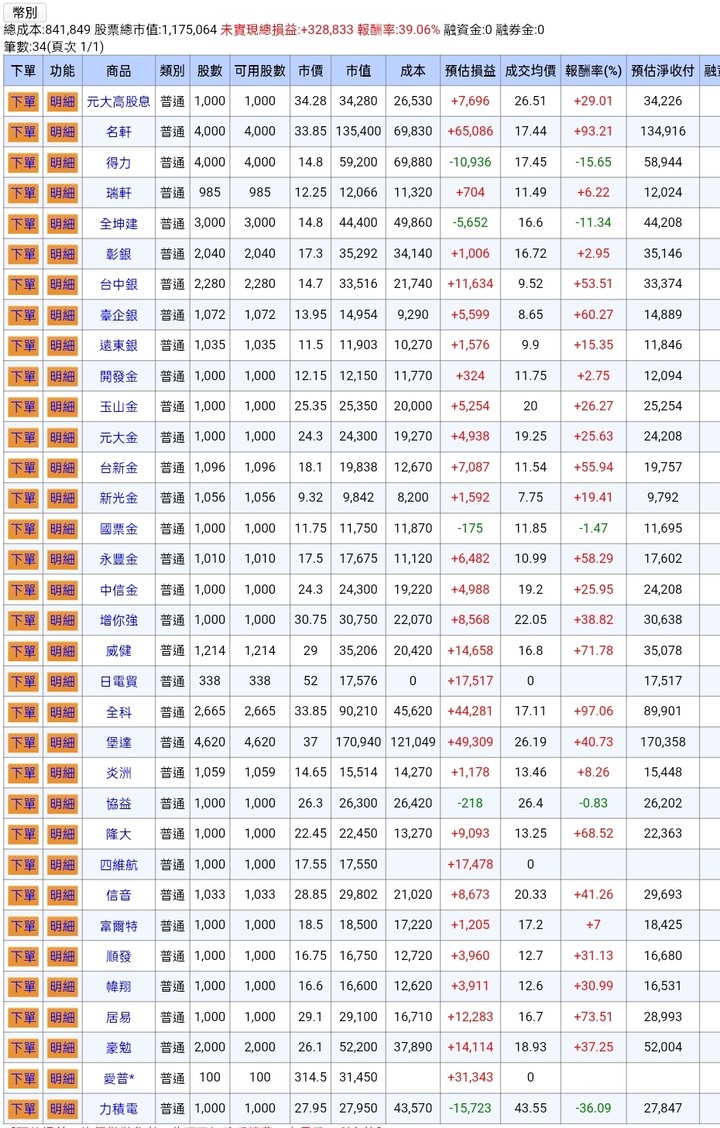View 明細 of 力積電
The image size is (720, 1128).
point(63,1109)
